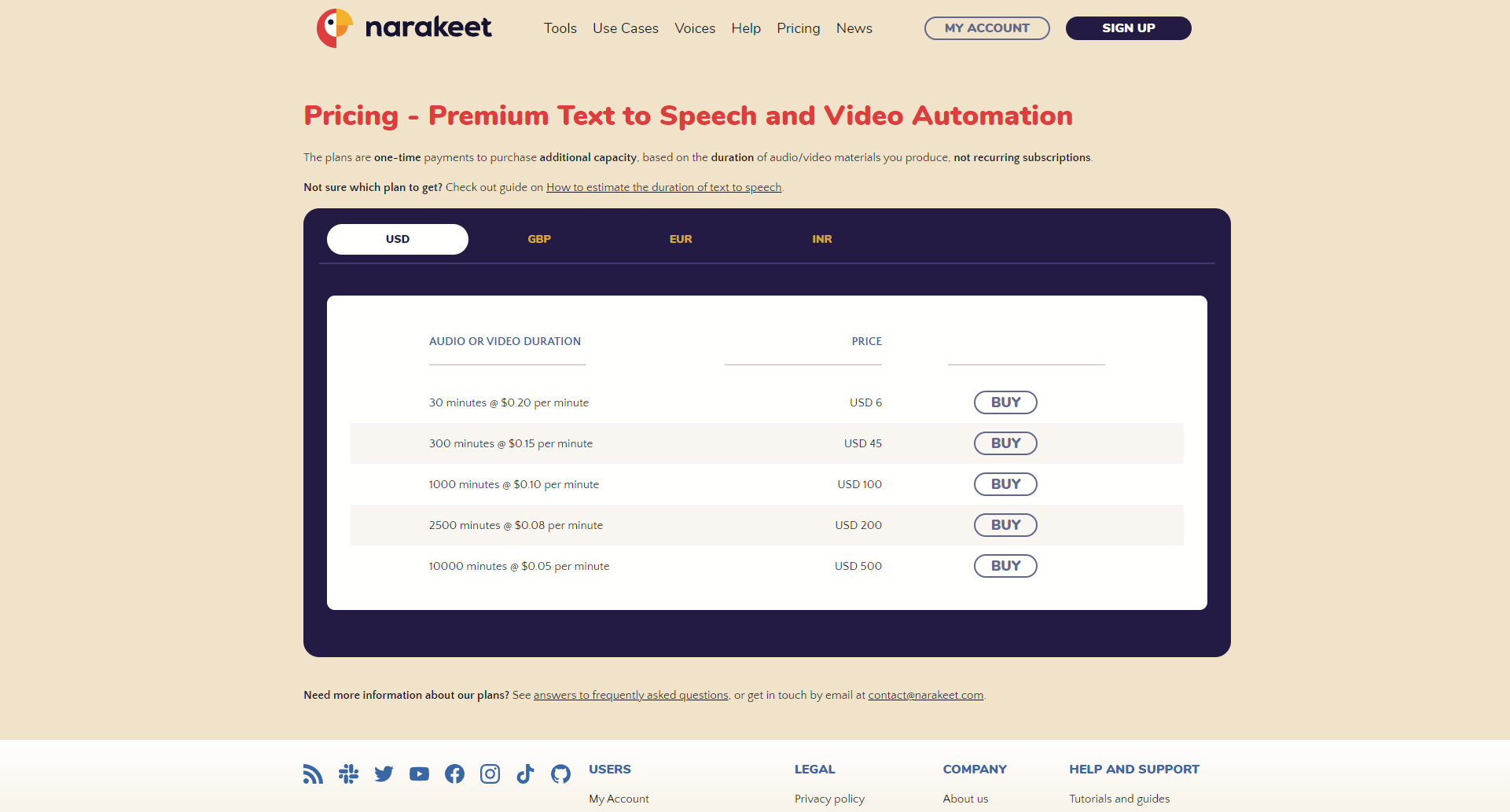1510x812 pixels.
Task: Open answers to frequently asked questions
Action: point(630,695)
